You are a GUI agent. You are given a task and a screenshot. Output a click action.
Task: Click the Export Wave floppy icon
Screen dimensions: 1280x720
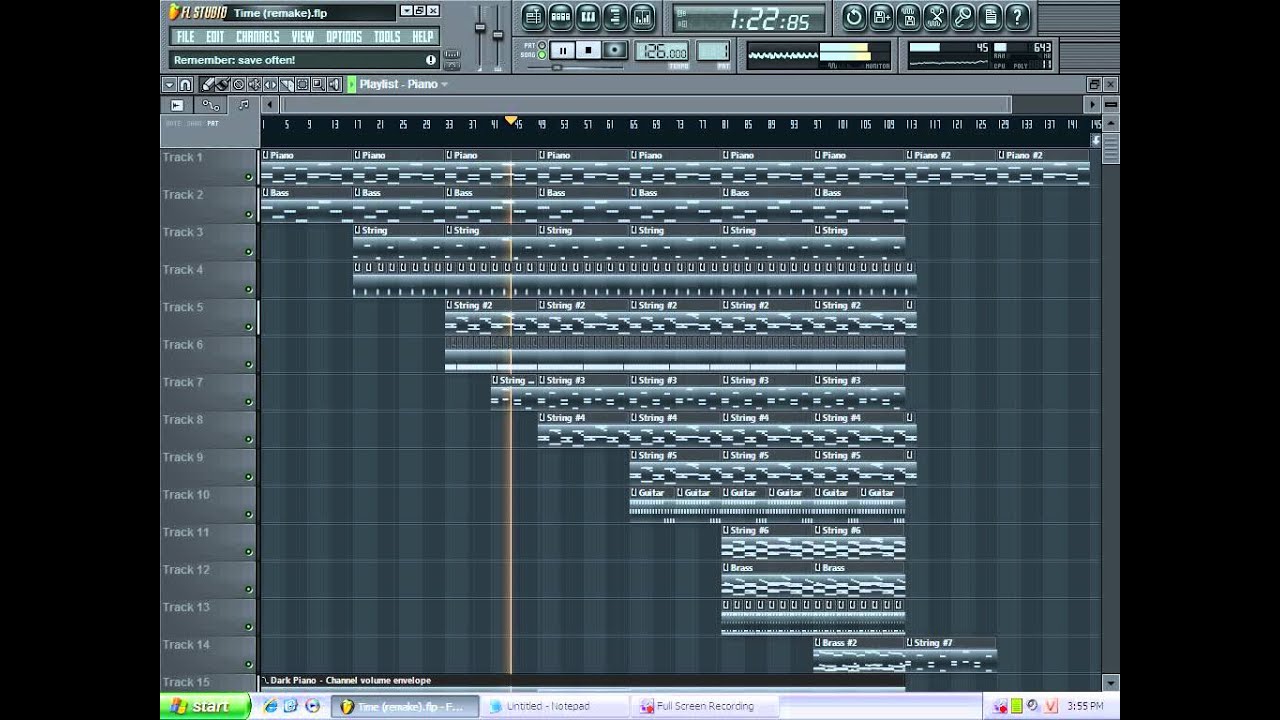tap(908, 16)
